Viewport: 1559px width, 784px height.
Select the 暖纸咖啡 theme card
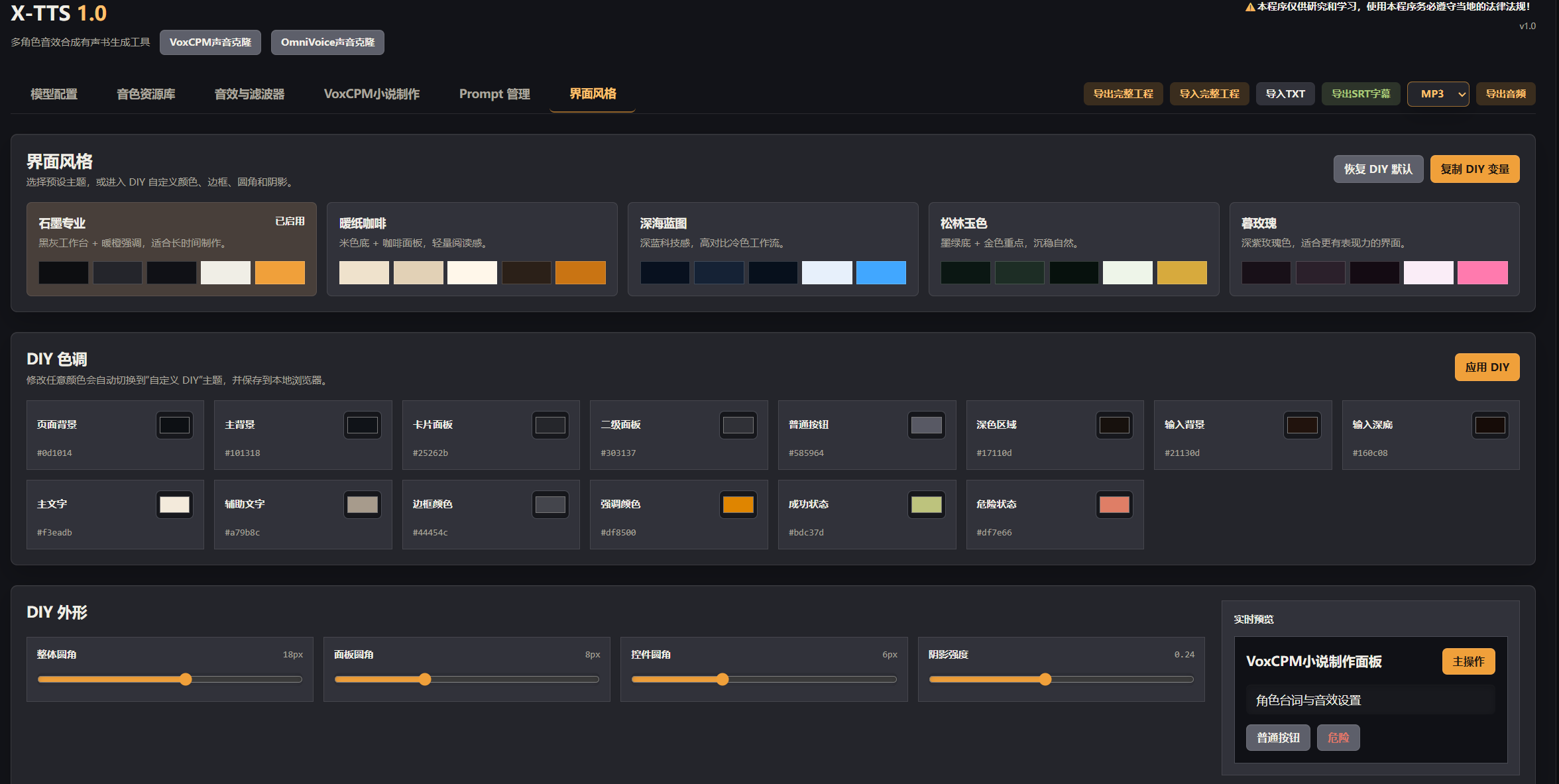click(x=471, y=249)
